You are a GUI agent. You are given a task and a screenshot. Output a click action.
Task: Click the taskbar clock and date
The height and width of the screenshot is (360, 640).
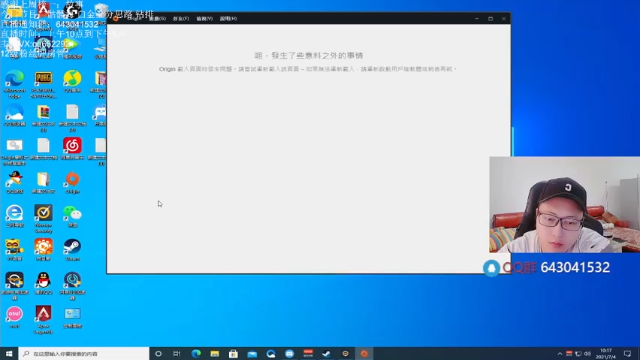[x=606, y=353]
